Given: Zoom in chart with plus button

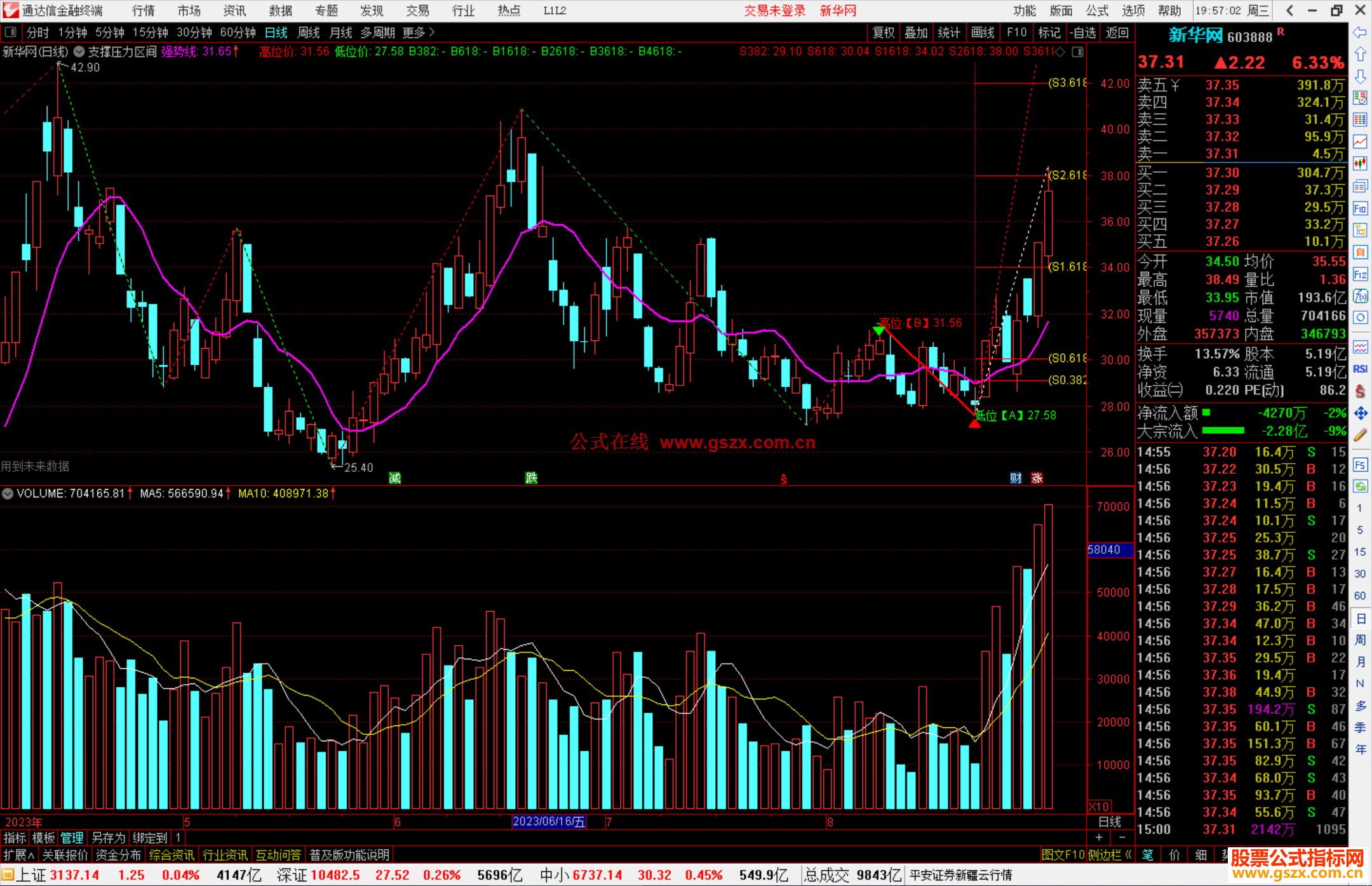Looking at the screenshot, I should (x=1100, y=837).
